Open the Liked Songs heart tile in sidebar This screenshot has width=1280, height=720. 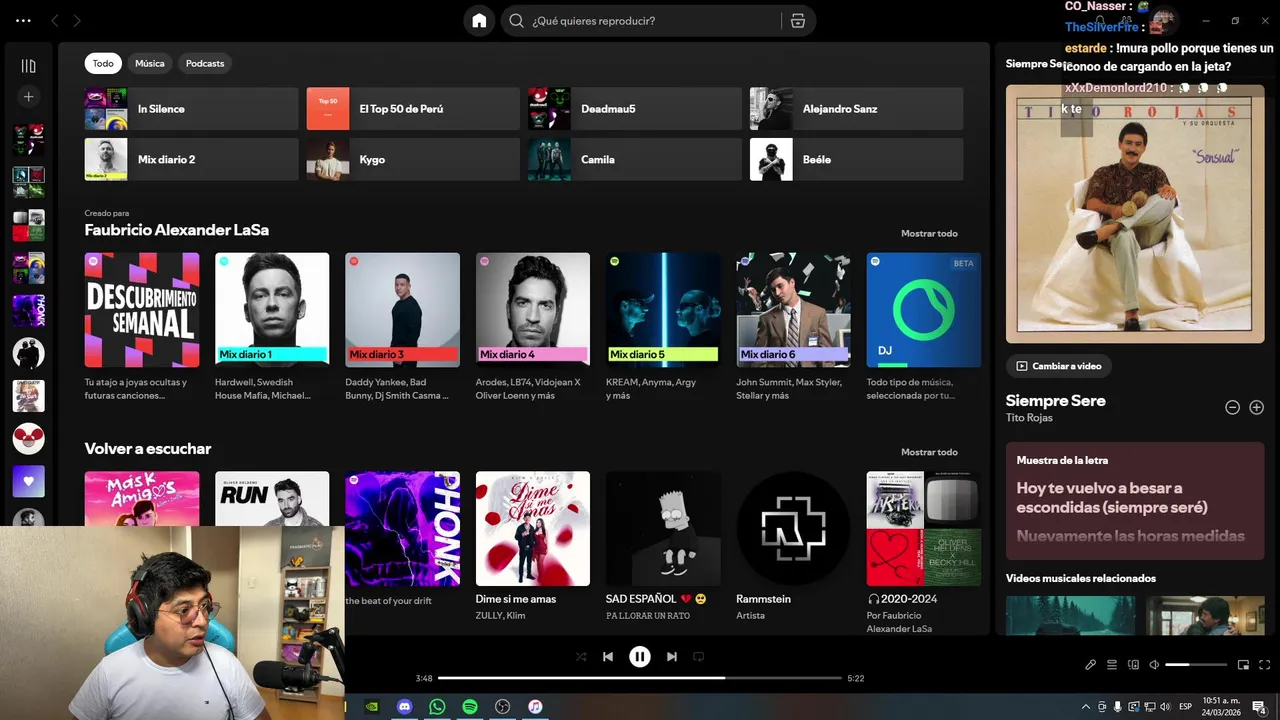pos(28,481)
